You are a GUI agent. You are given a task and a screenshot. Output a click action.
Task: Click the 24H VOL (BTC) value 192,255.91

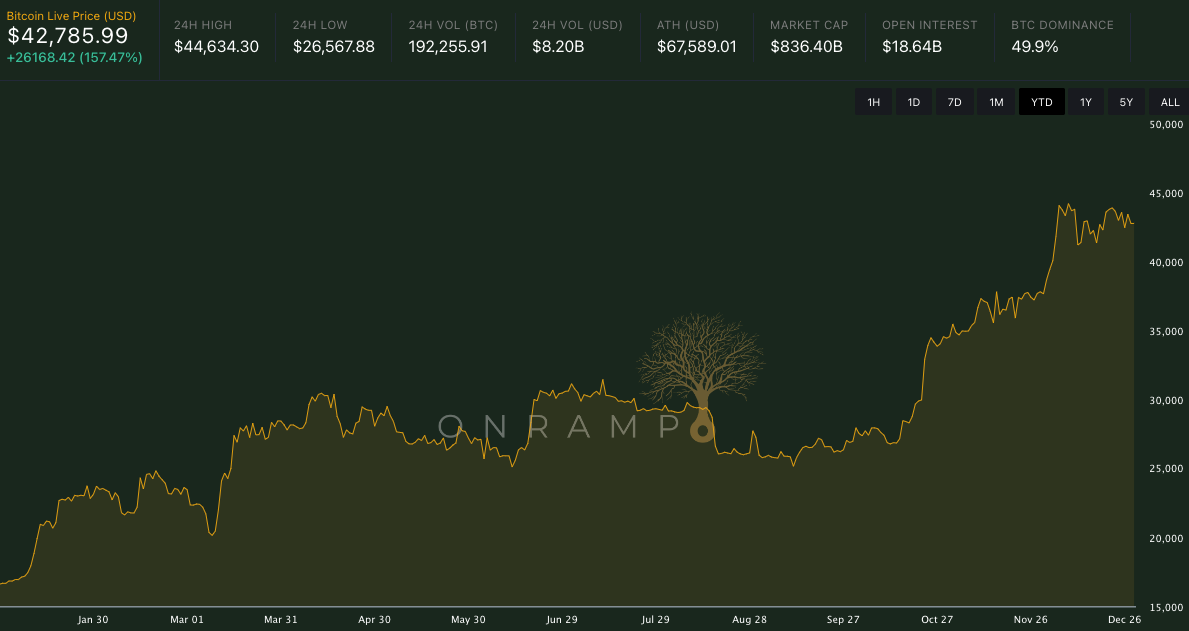(448, 46)
